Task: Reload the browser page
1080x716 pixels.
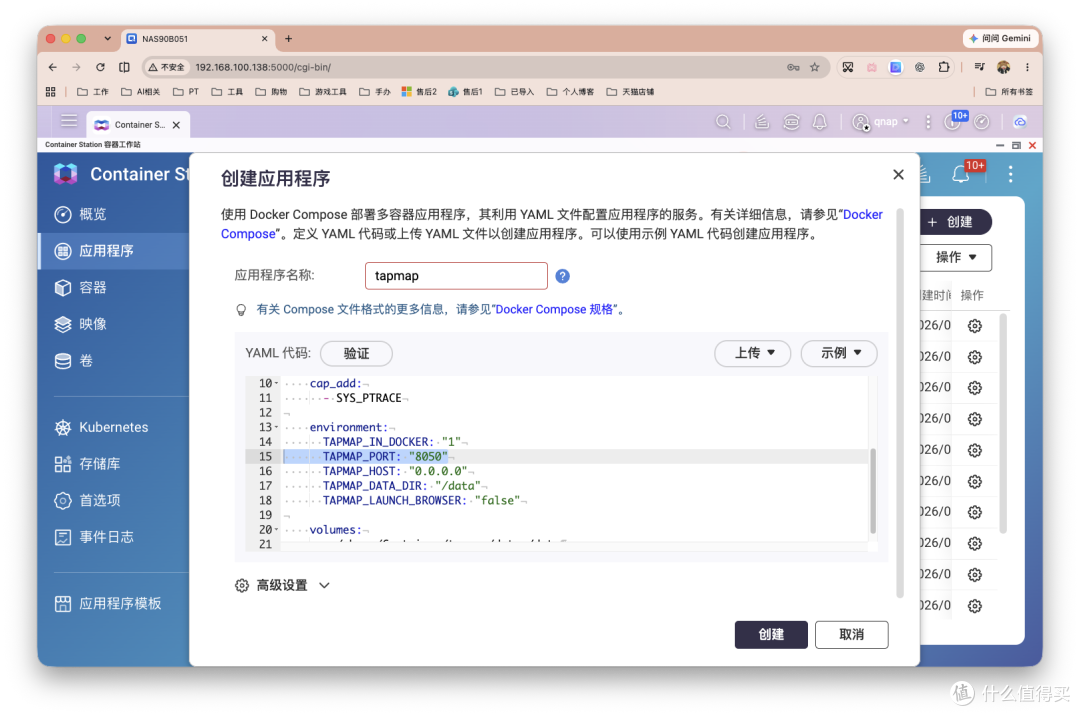Action: [101, 67]
